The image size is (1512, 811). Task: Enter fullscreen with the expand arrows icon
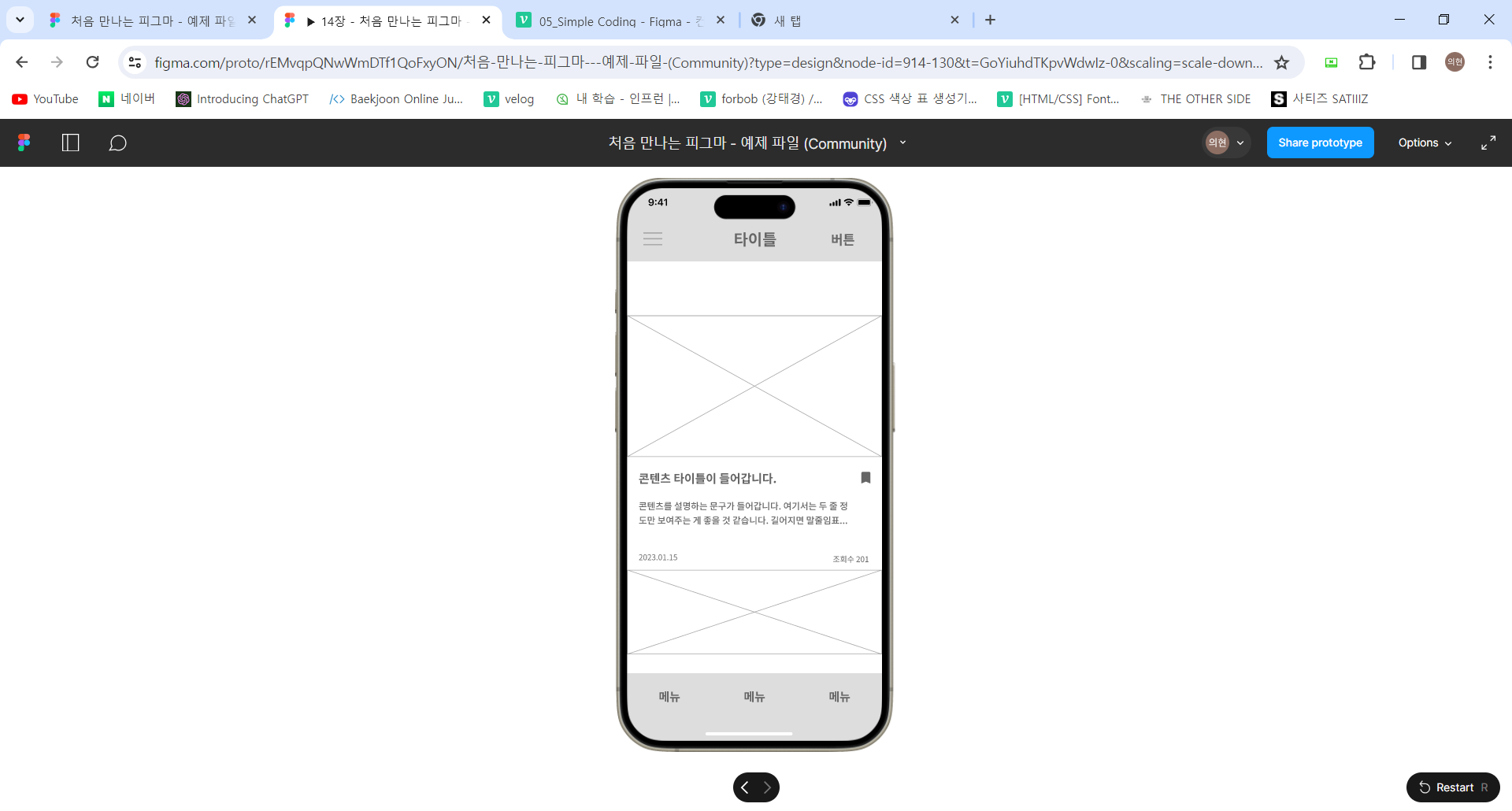coord(1488,143)
